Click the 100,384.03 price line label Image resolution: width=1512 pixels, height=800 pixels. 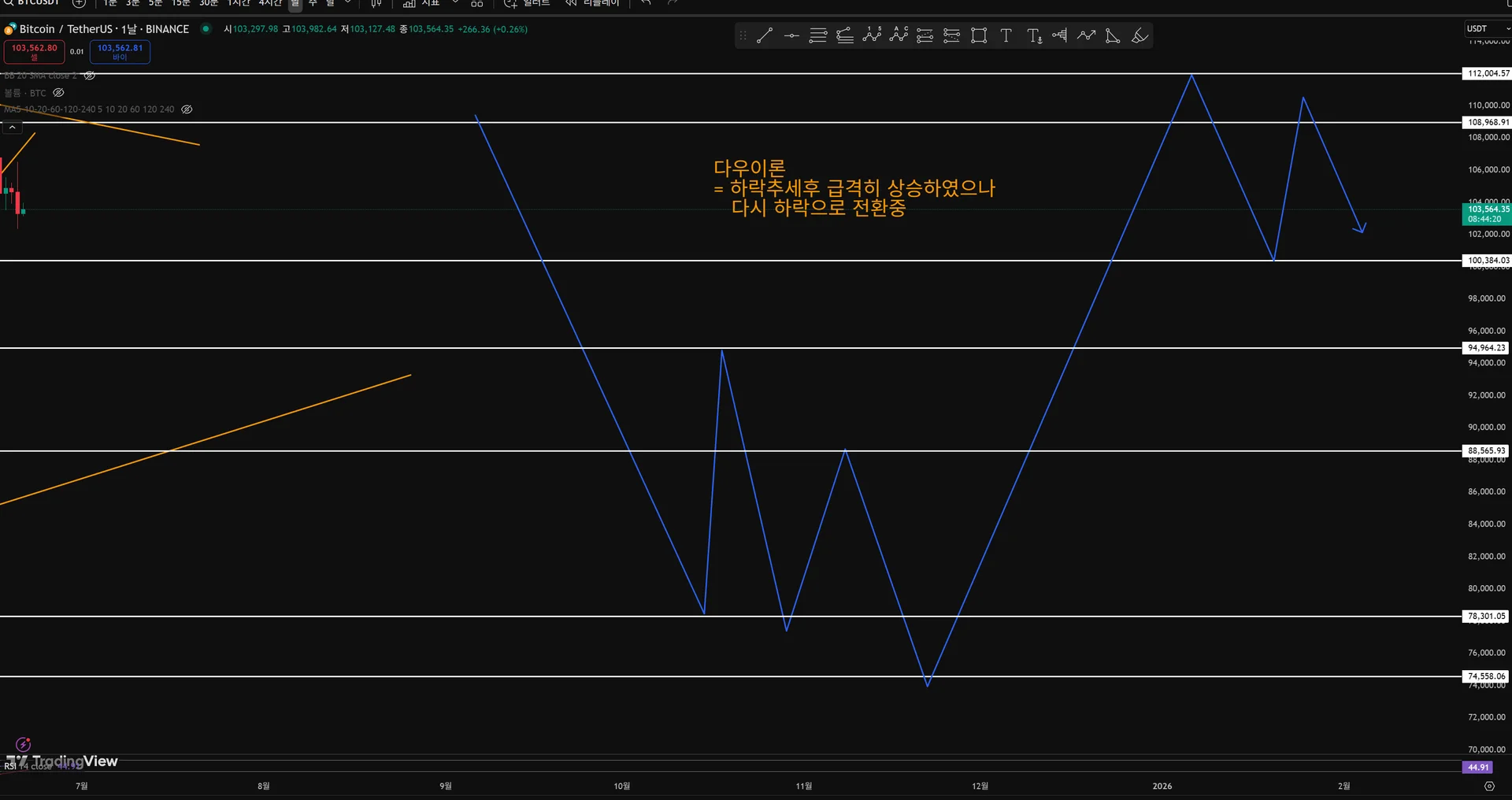(1488, 261)
